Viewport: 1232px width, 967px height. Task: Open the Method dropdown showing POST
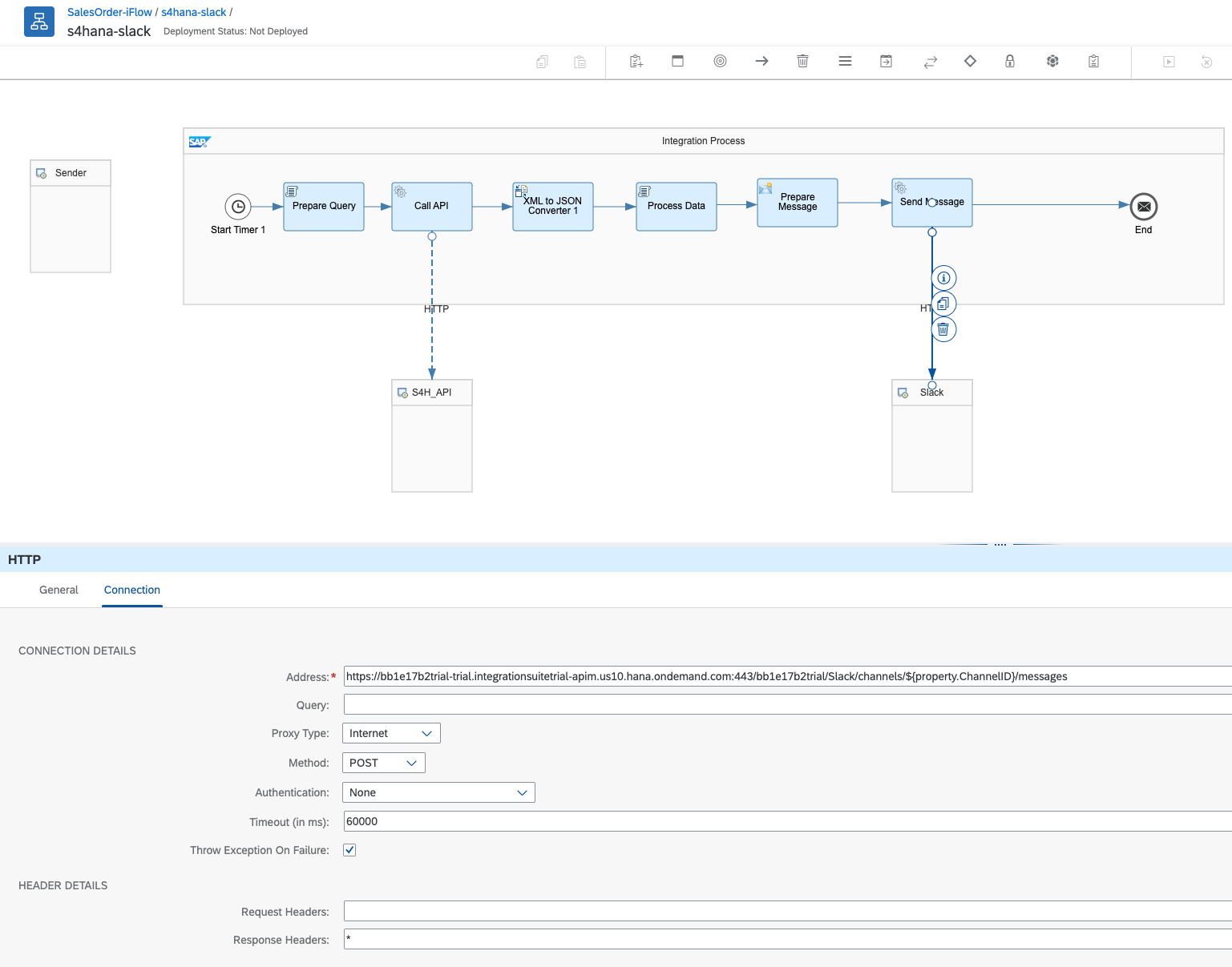coord(383,763)
